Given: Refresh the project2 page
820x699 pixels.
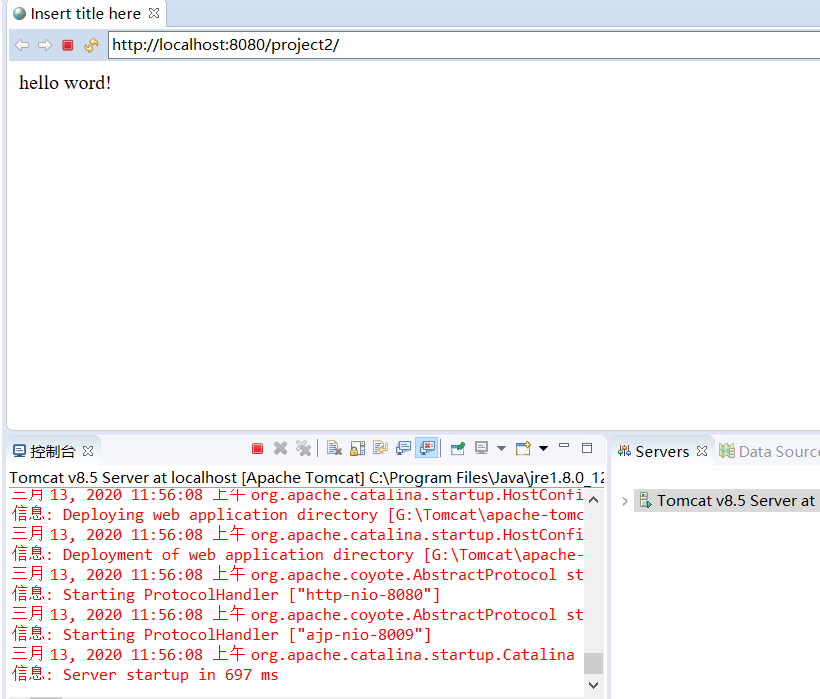Looking at the screenshot, I should pos(91,45).
